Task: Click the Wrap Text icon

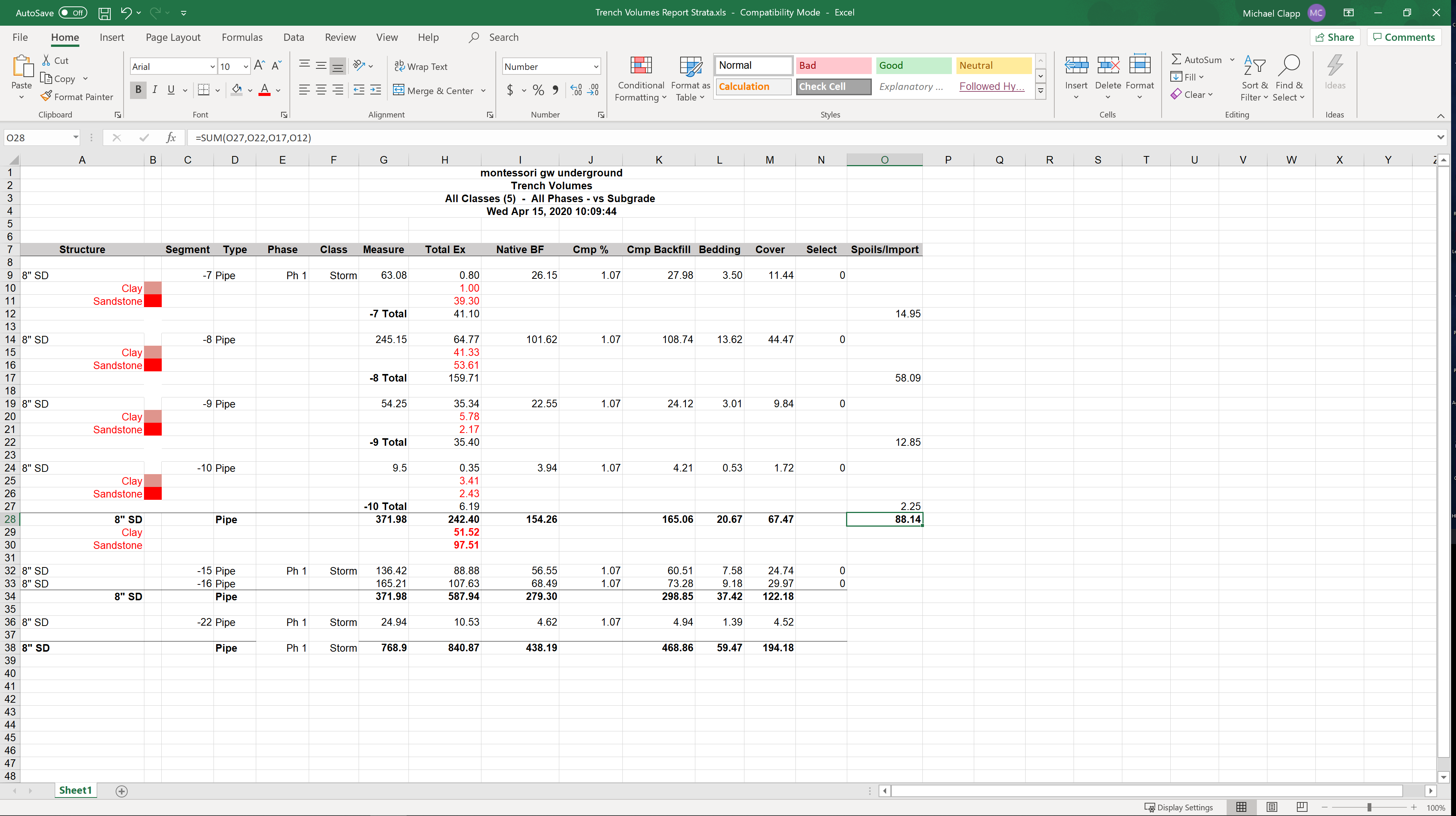Action: 399,66
